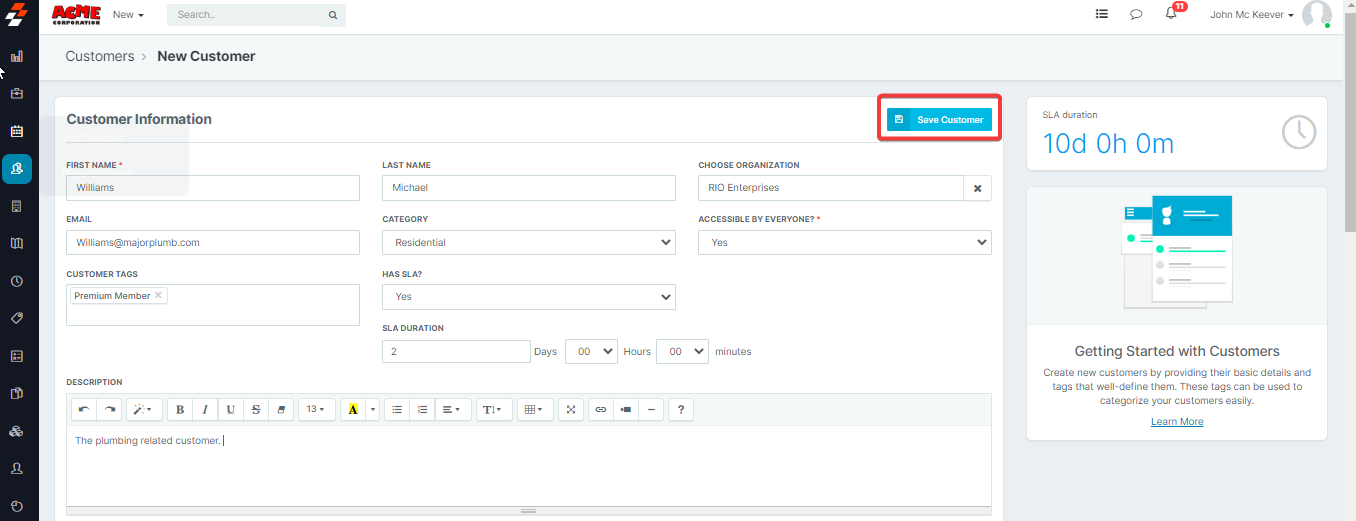Expand the Category dropdown

click(528, 243)
